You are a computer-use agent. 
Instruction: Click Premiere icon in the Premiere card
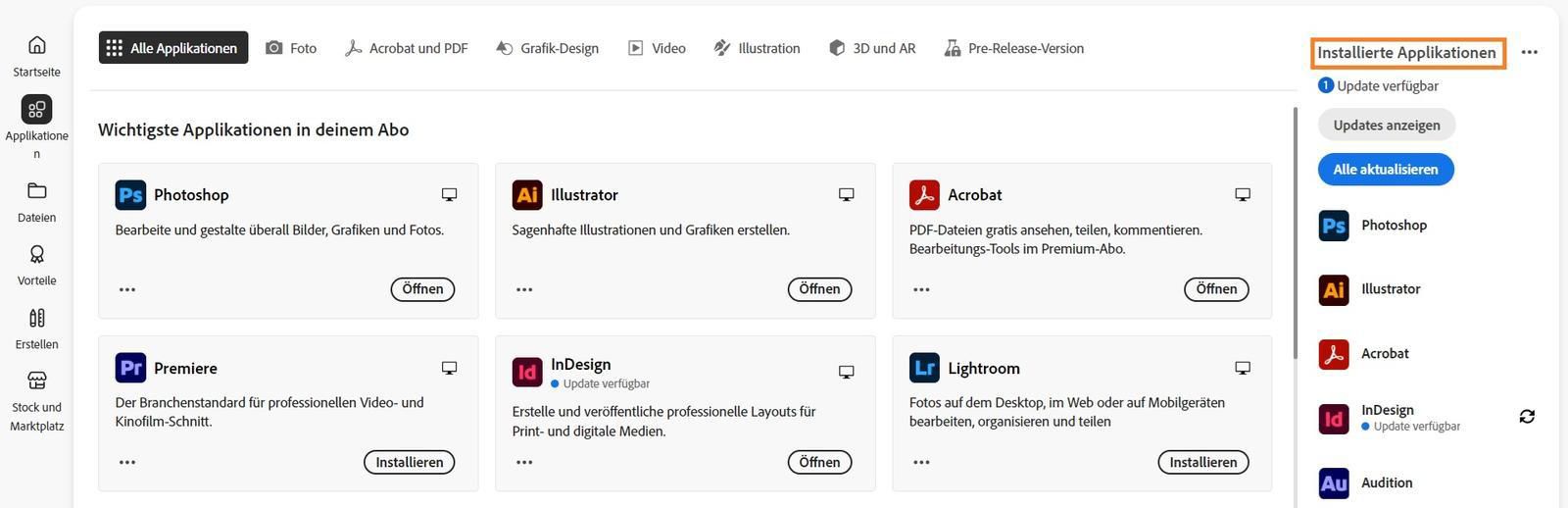(x=130, y=368)
